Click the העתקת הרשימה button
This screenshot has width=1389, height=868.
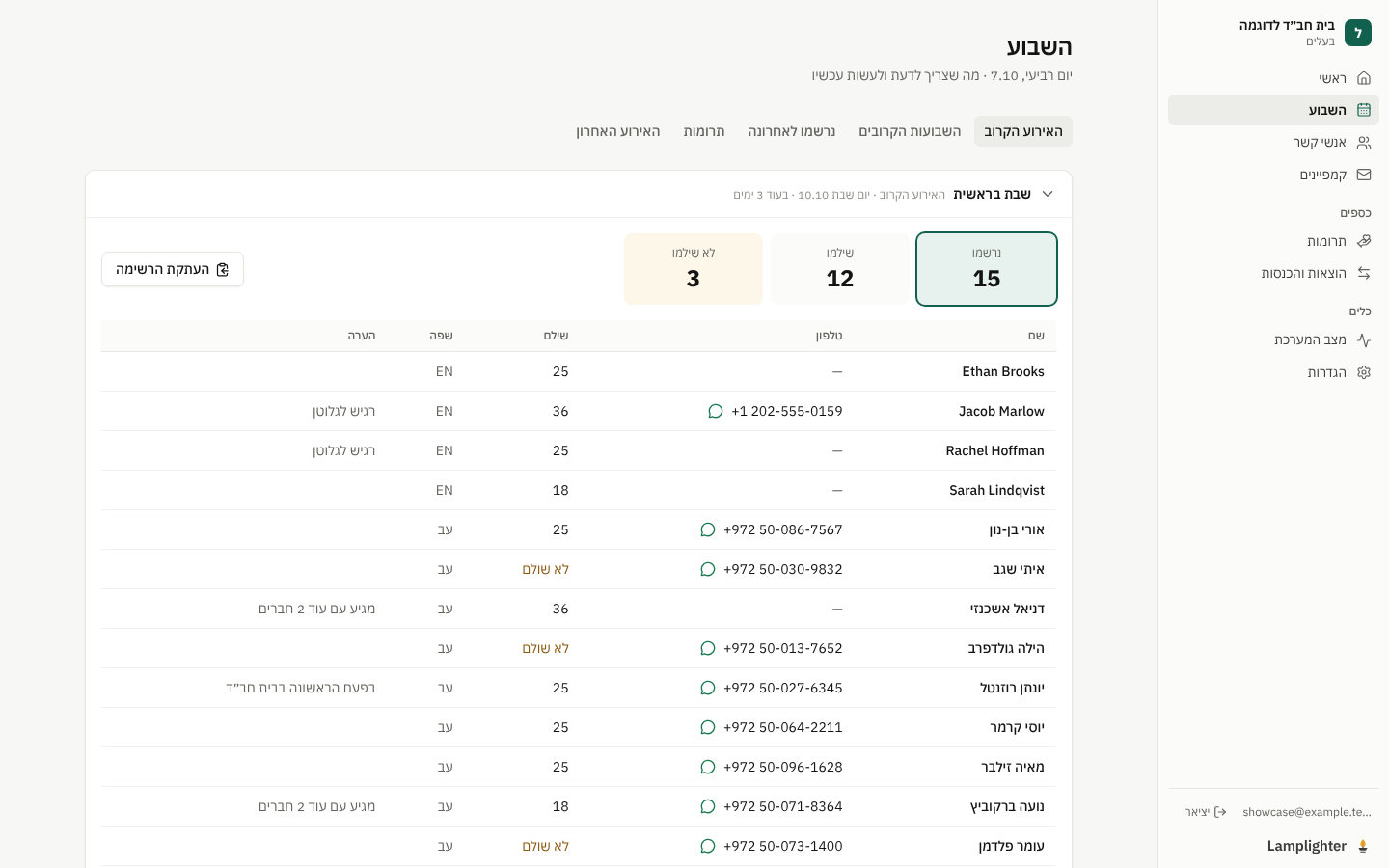tap(173, 269)
